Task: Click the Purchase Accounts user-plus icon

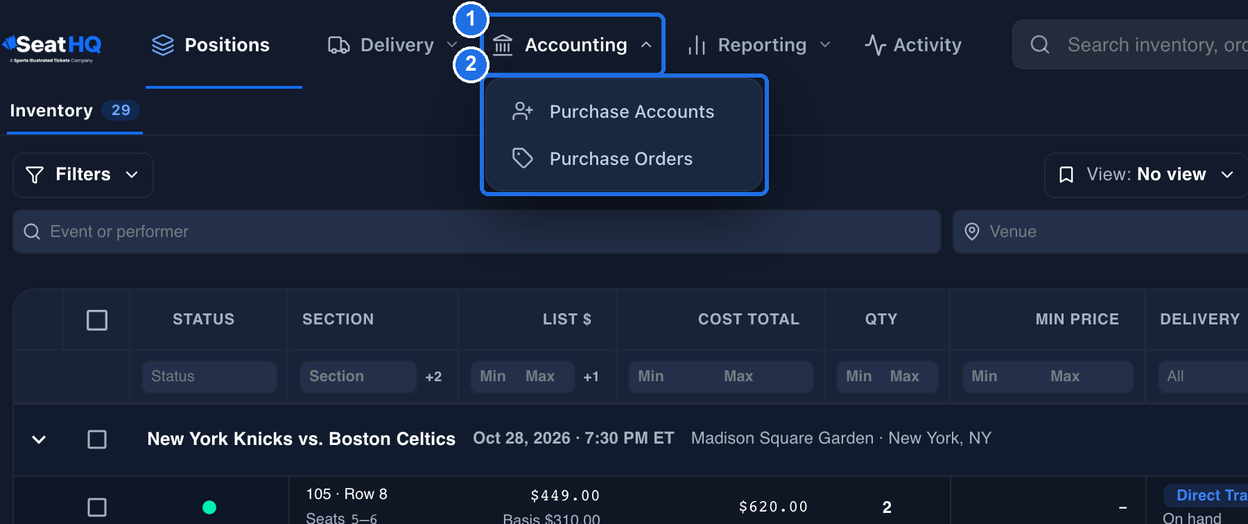Action: 522,111
